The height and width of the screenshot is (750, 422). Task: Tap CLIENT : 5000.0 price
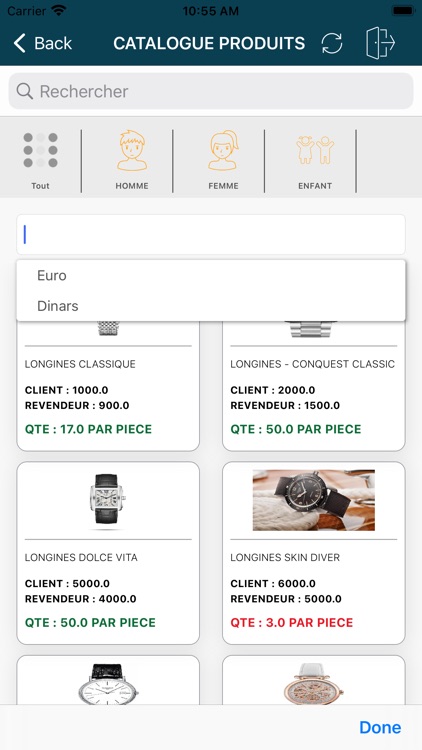67,584
